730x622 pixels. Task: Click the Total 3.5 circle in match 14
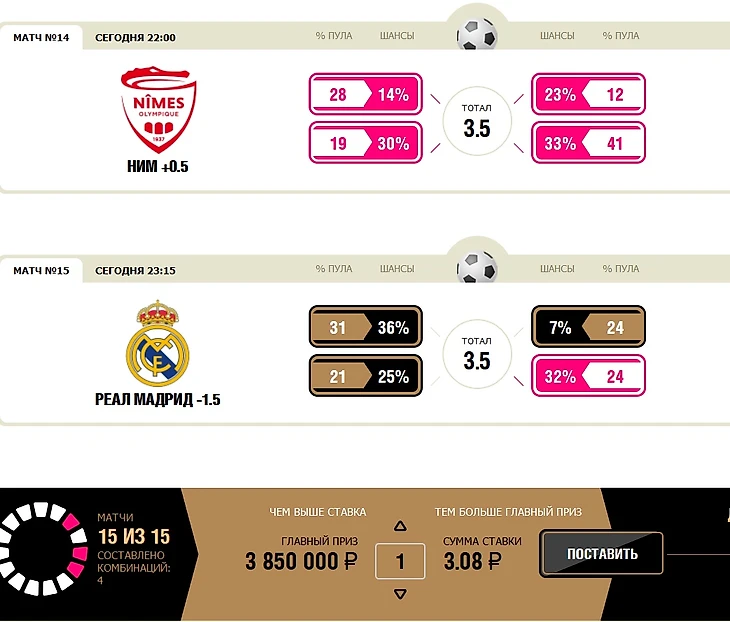tap(477, 121)
